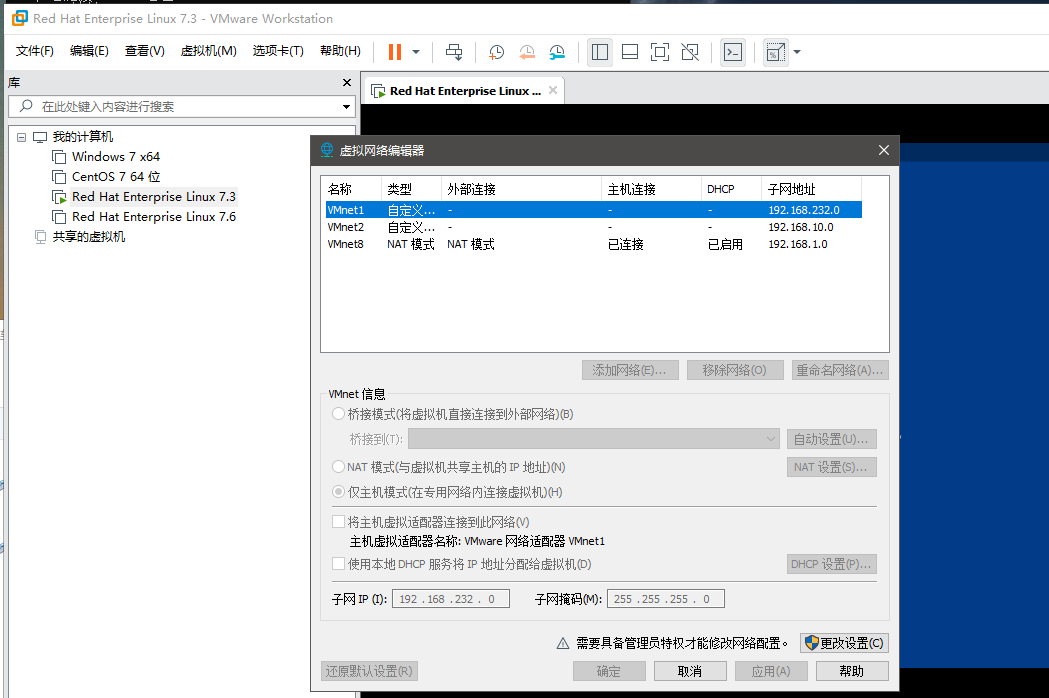Click 子网 IP input field
Screen dimensions: 1049x698
coord(451,599)
